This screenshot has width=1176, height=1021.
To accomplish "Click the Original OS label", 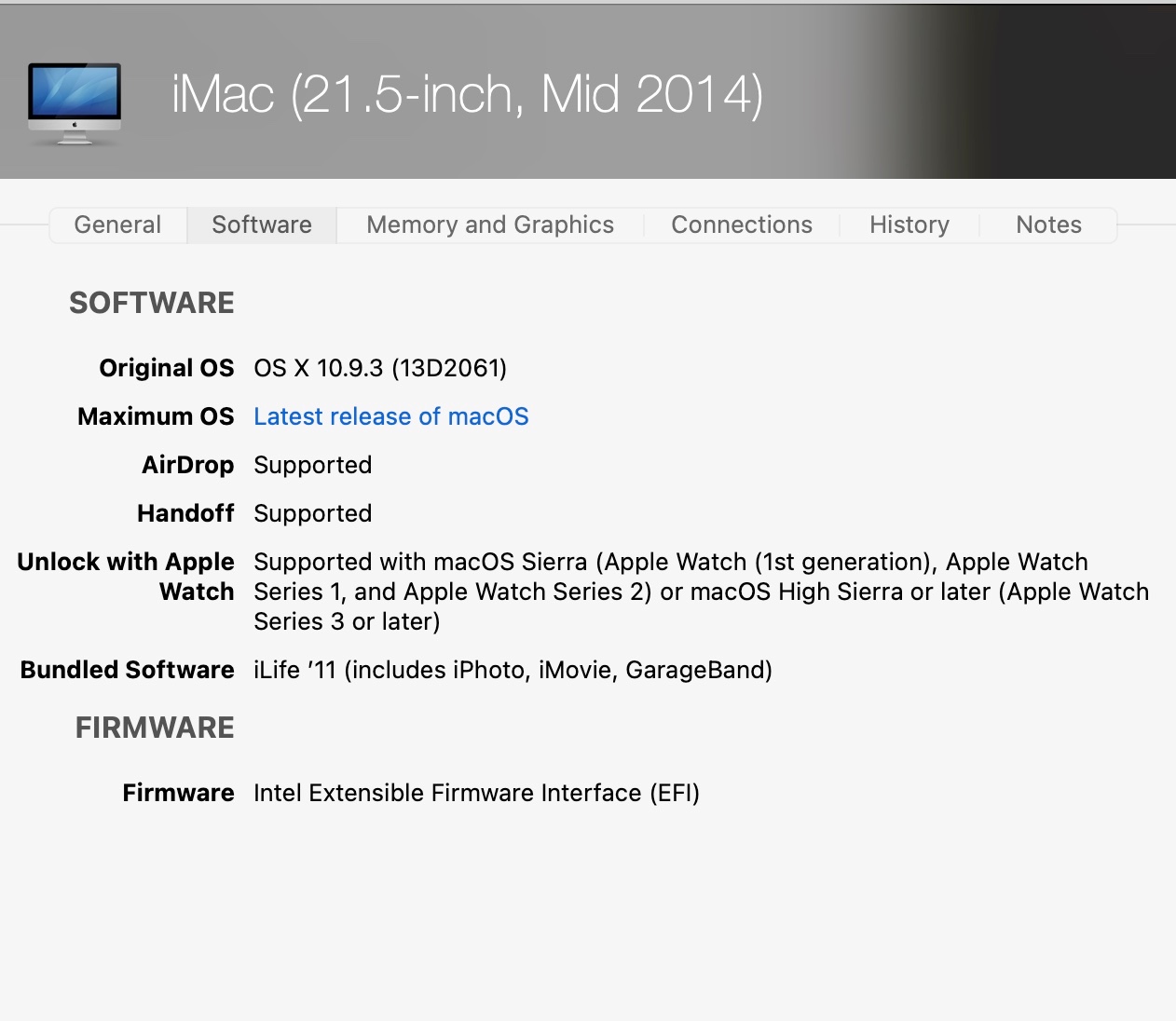I will coord(167,368).
